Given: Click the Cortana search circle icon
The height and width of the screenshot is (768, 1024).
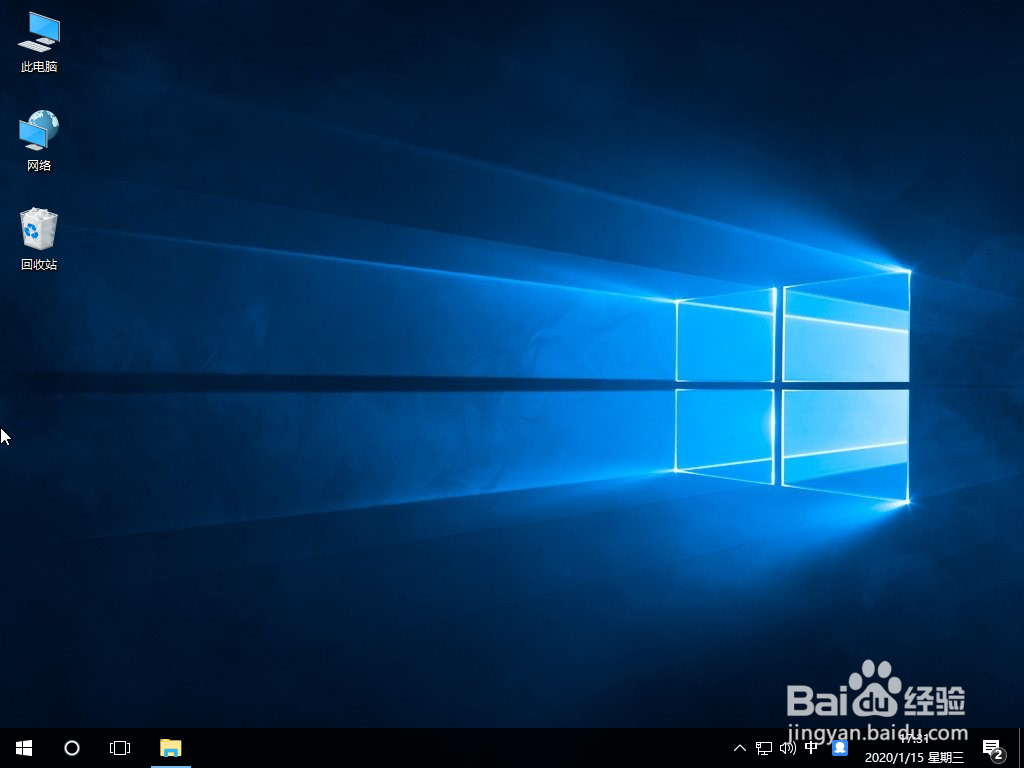Looking at the screenshot, I should tap(71, 747).
